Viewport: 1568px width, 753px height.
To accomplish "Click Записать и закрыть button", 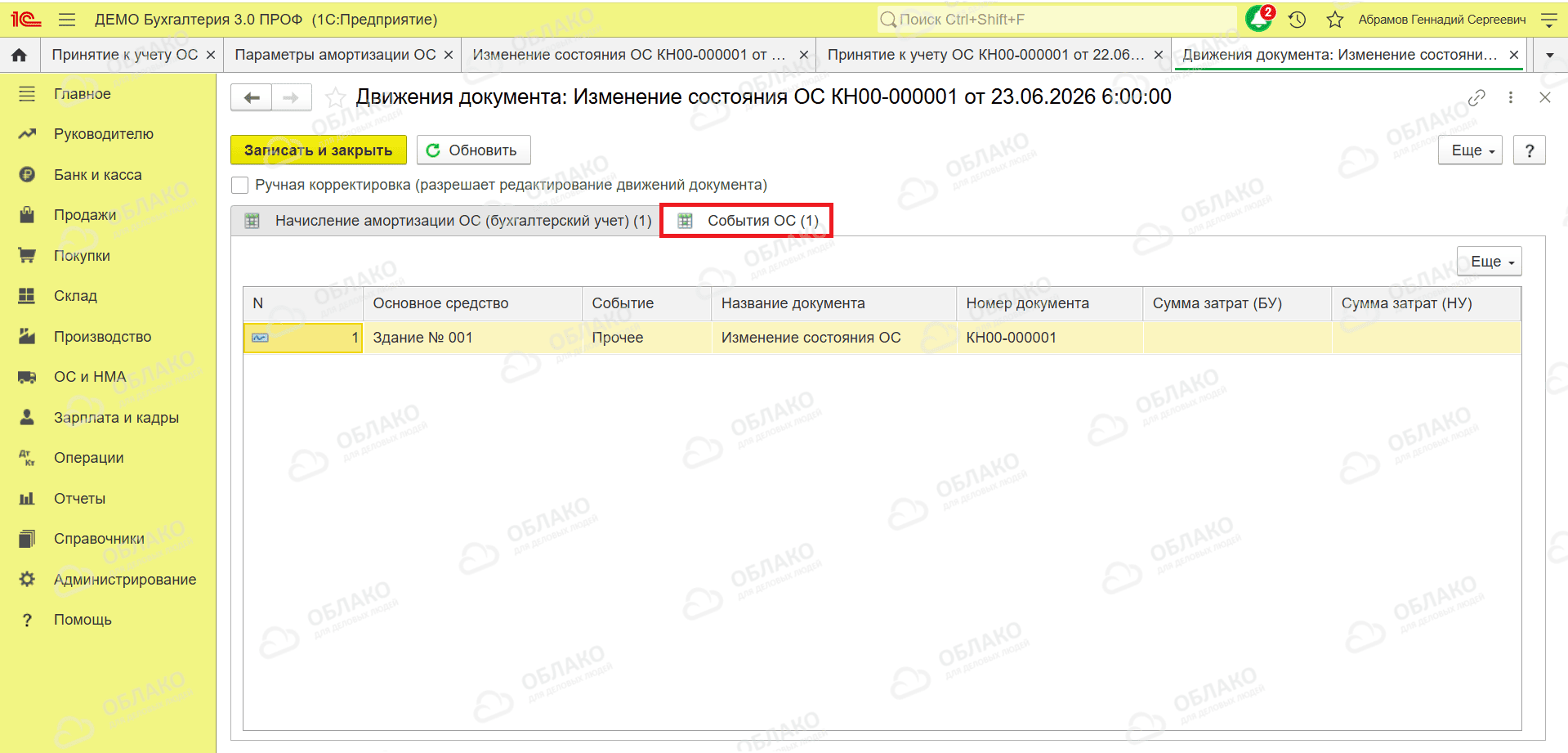I will point(318,150).
